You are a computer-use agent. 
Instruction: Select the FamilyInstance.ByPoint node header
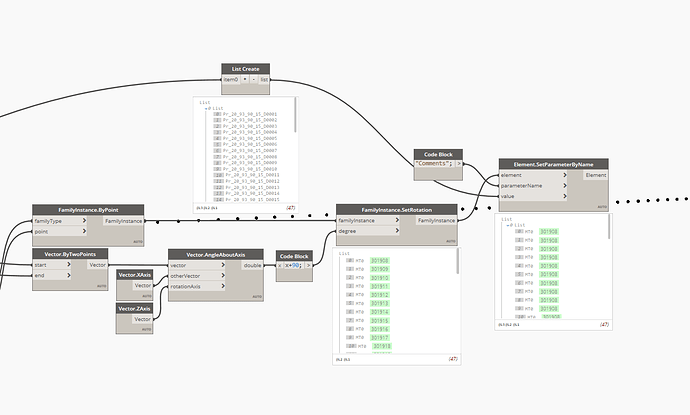pyautogui.click(x=88, y=210)
